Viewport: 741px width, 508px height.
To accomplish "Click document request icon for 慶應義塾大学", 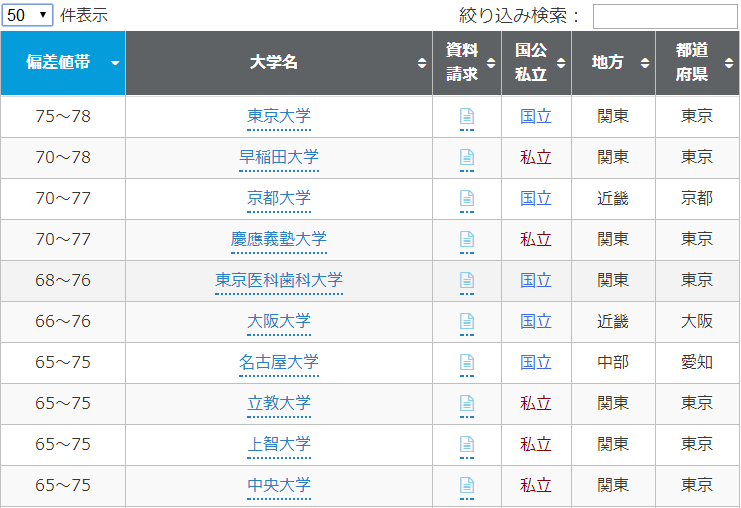I will [x=466, y=240].
